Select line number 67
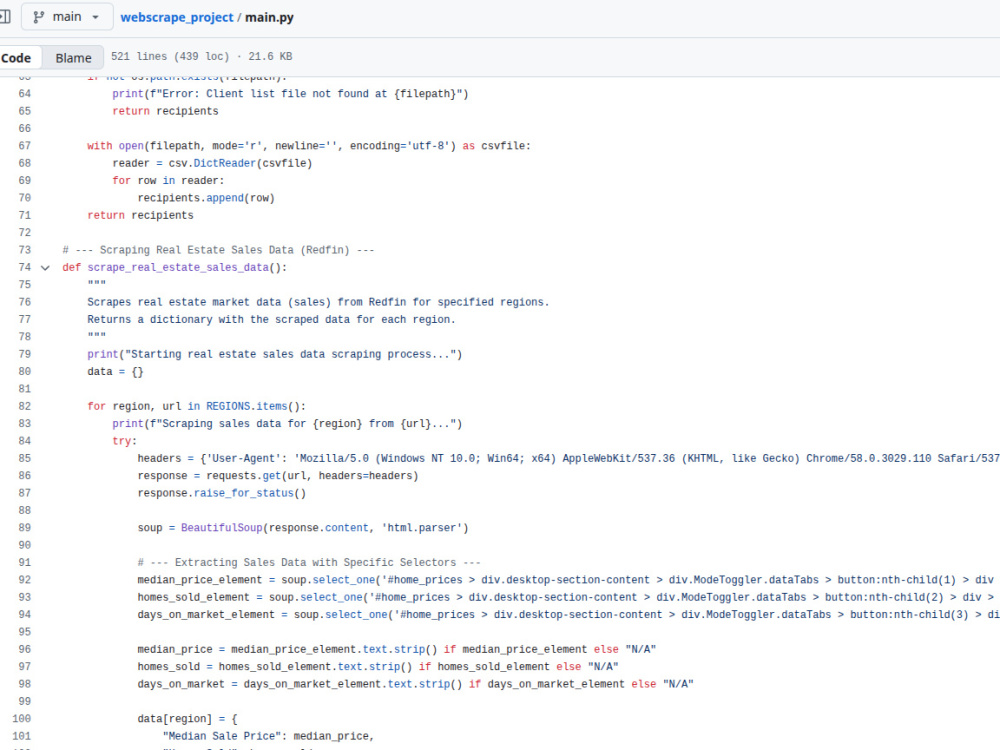The height and width of the screenshot is (750, 1000). (24, 145)
